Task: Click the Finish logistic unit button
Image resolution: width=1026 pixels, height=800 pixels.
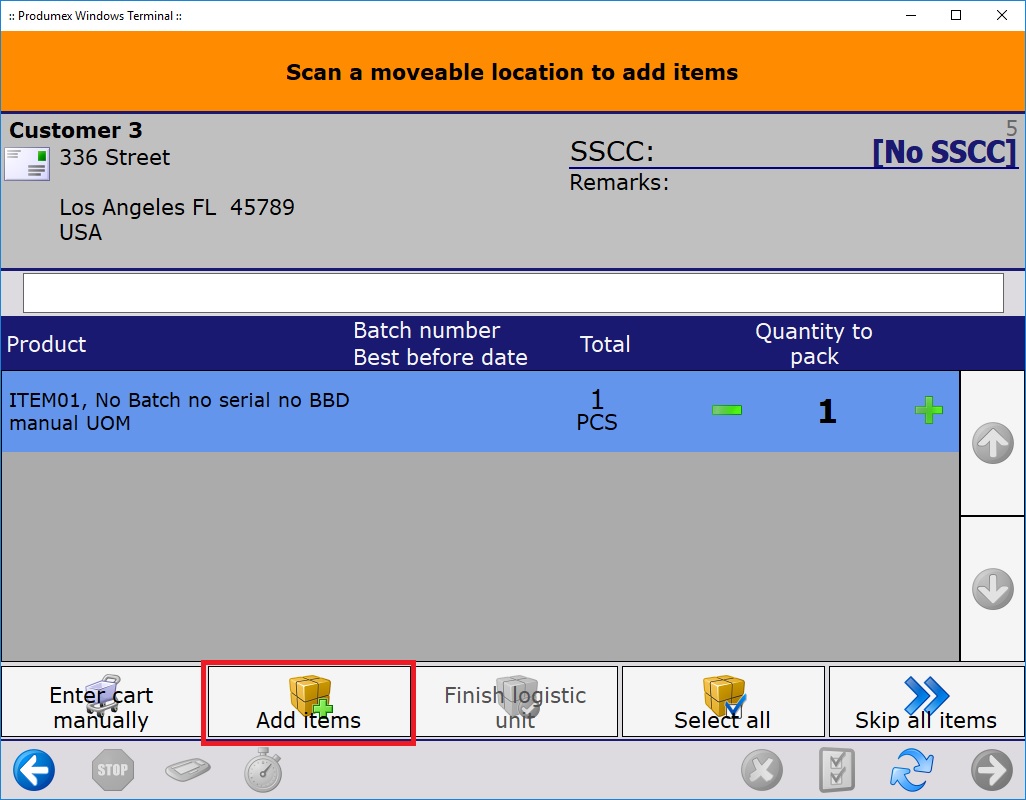Action: (x=515, y=703)
